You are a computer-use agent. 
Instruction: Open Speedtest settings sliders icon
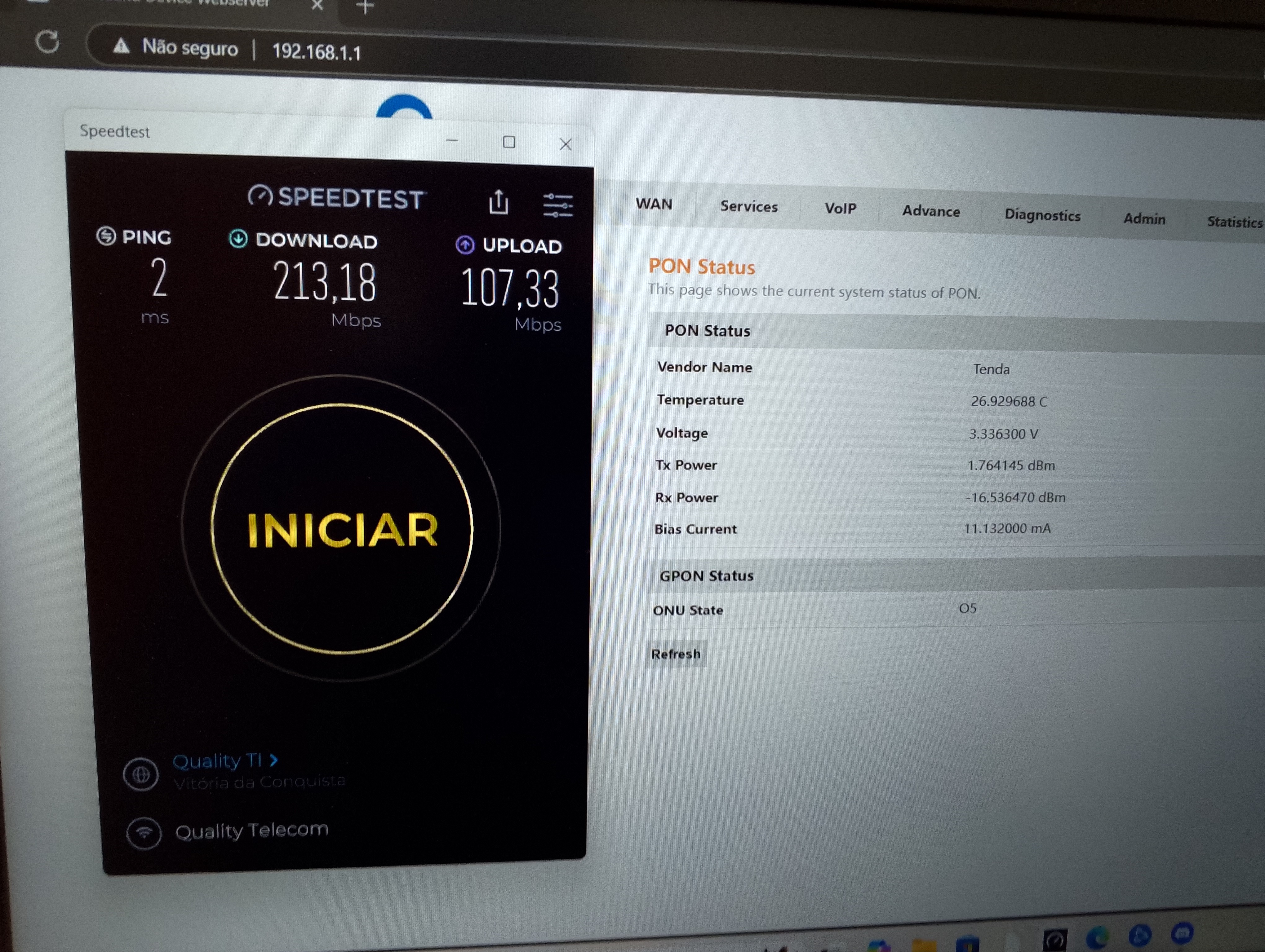(557, 205)
